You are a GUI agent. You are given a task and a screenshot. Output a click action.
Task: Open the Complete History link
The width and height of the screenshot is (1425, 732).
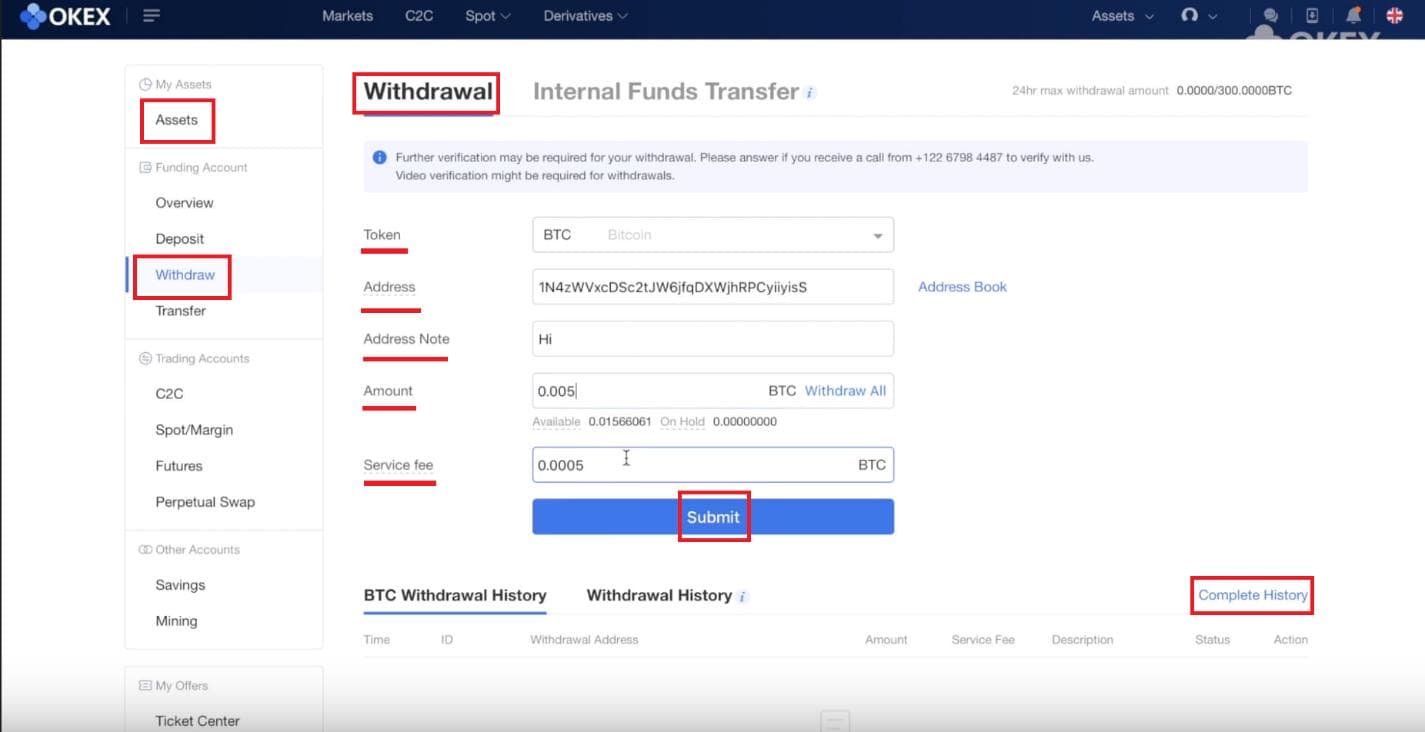1252,595
